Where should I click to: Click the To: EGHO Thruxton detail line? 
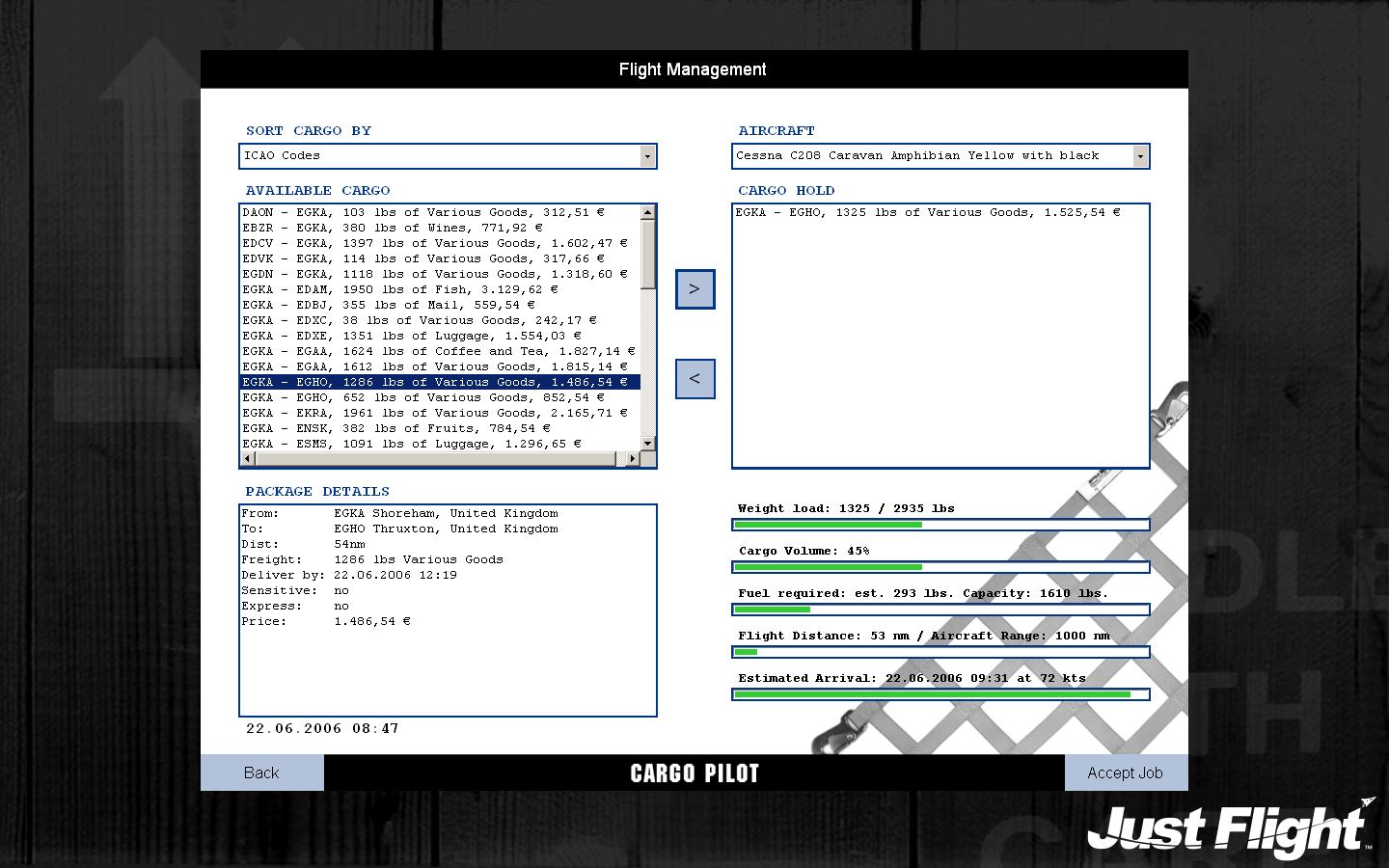(x=400, y=529)
